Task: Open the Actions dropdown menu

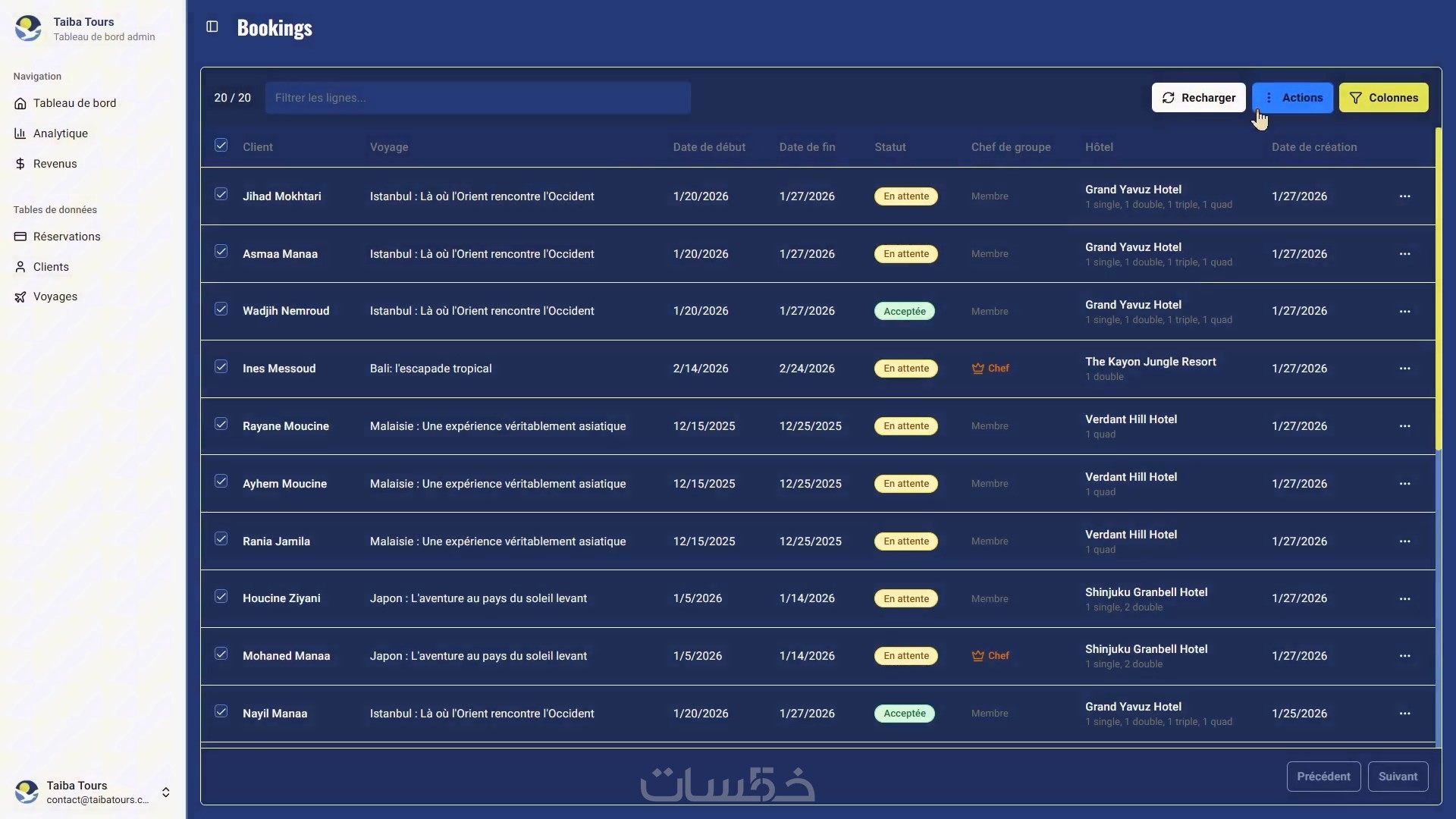Action: click(1292, 98)
